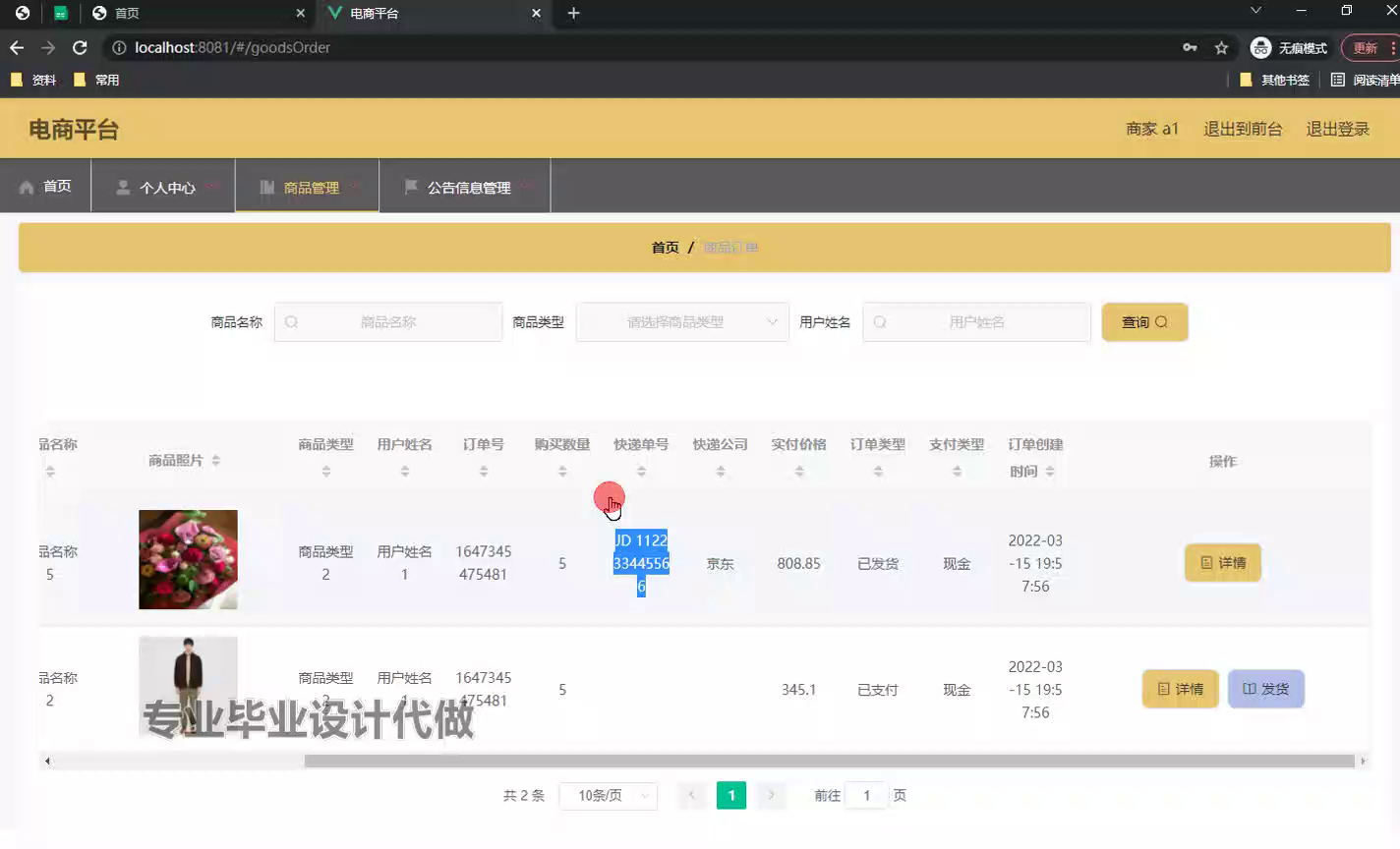Viewport: 1400px width, 849px height.
Task: Open 其他书签 bookmarks folder
Action: 1274,80
